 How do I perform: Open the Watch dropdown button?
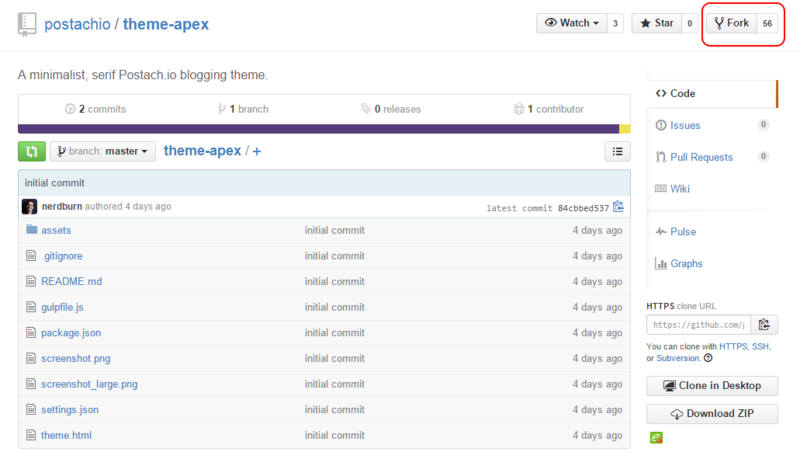[x=572, y=23]
